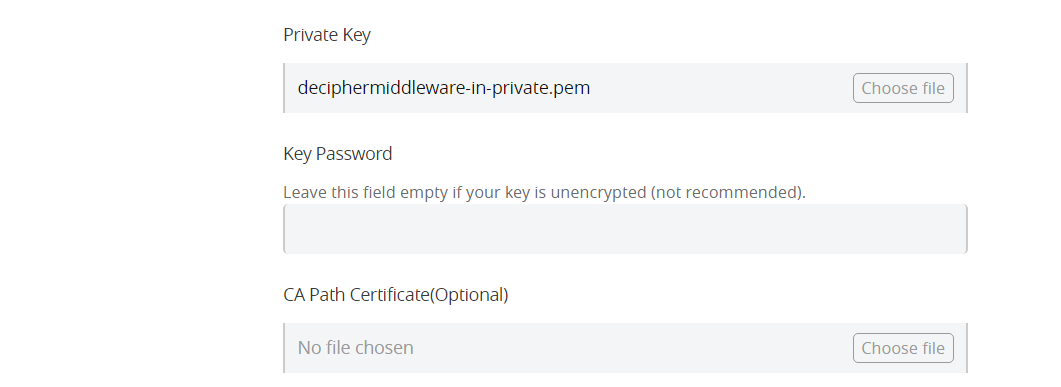Open file picker to replace the private key
The width and height of the screenshot is (1061, 387).
(903, 88)
